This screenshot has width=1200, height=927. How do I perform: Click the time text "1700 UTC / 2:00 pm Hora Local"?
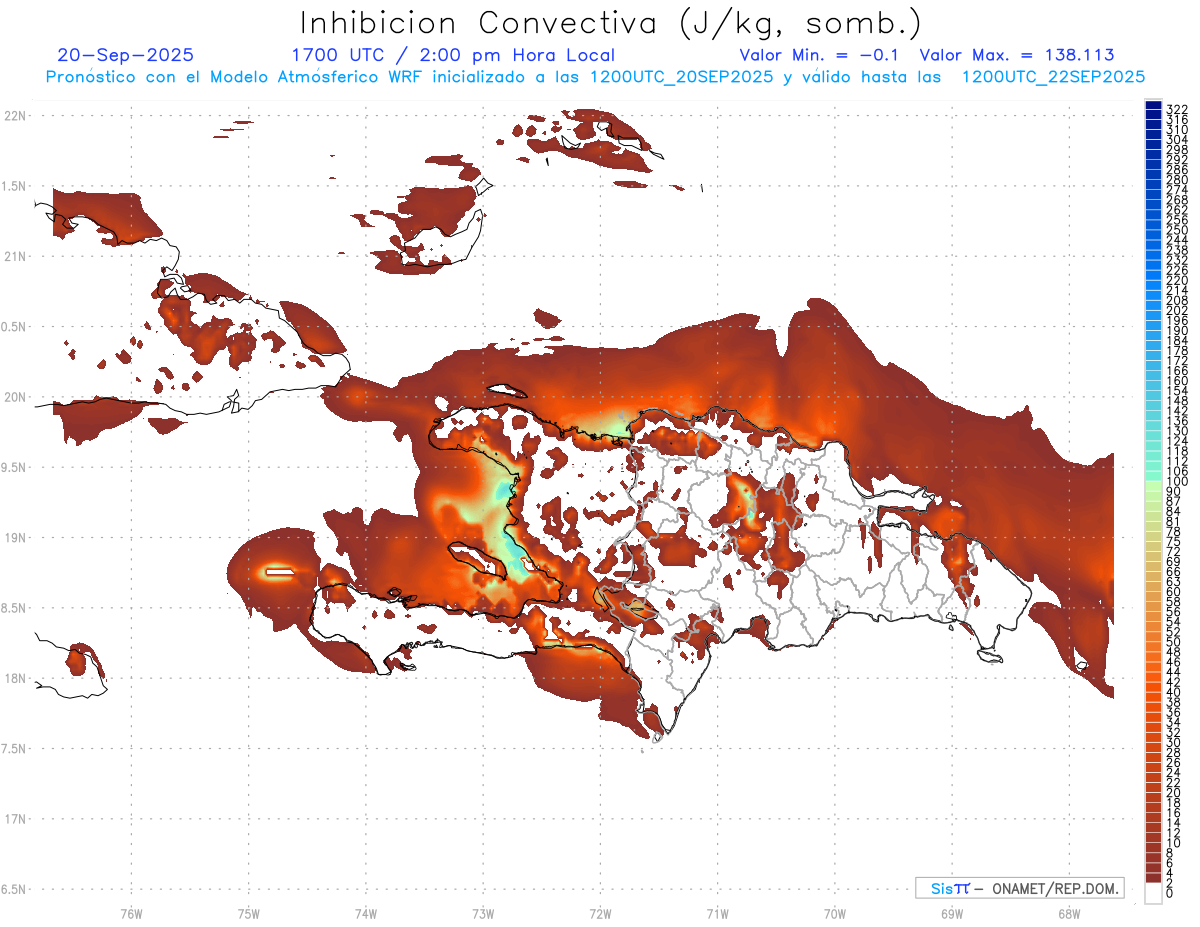click(452, 55)
